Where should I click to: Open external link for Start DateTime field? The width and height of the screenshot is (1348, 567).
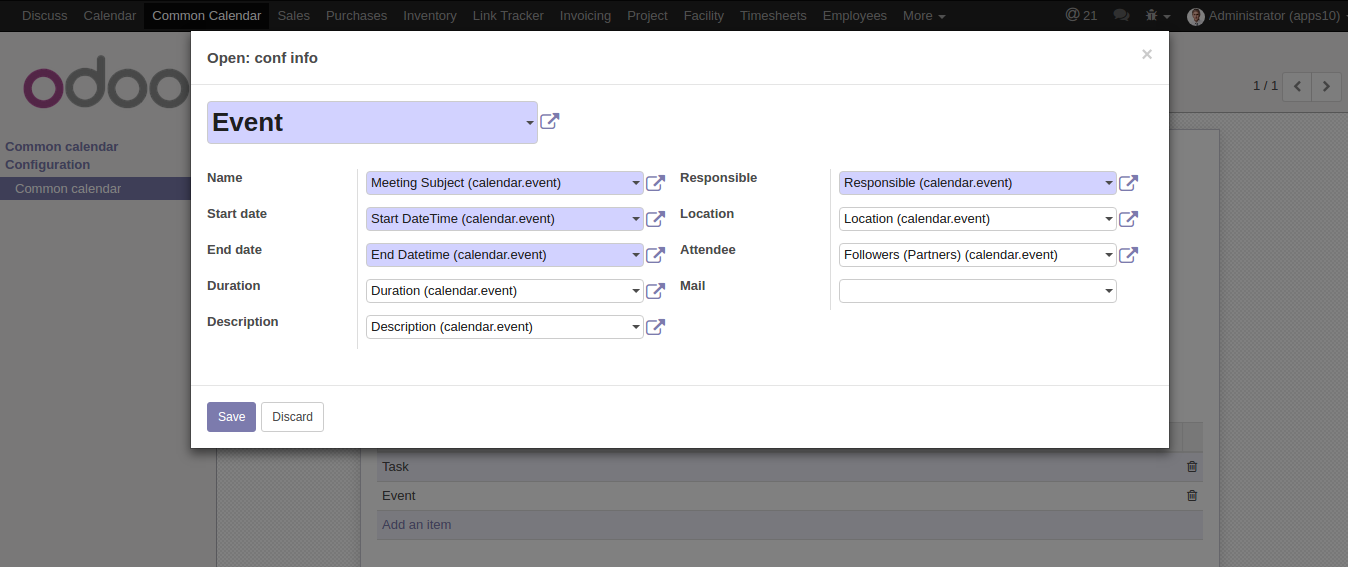[x=655, y=219]
